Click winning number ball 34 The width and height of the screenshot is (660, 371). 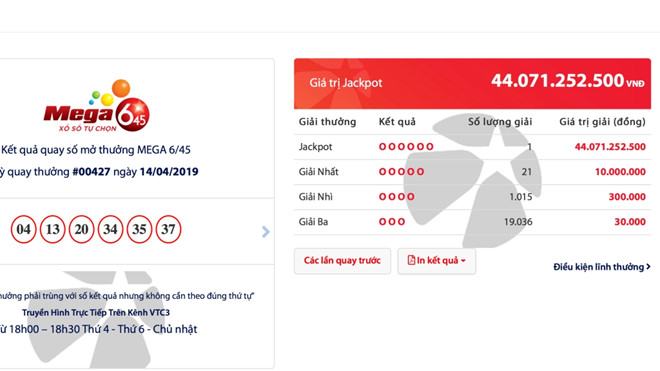coord(110,229)
